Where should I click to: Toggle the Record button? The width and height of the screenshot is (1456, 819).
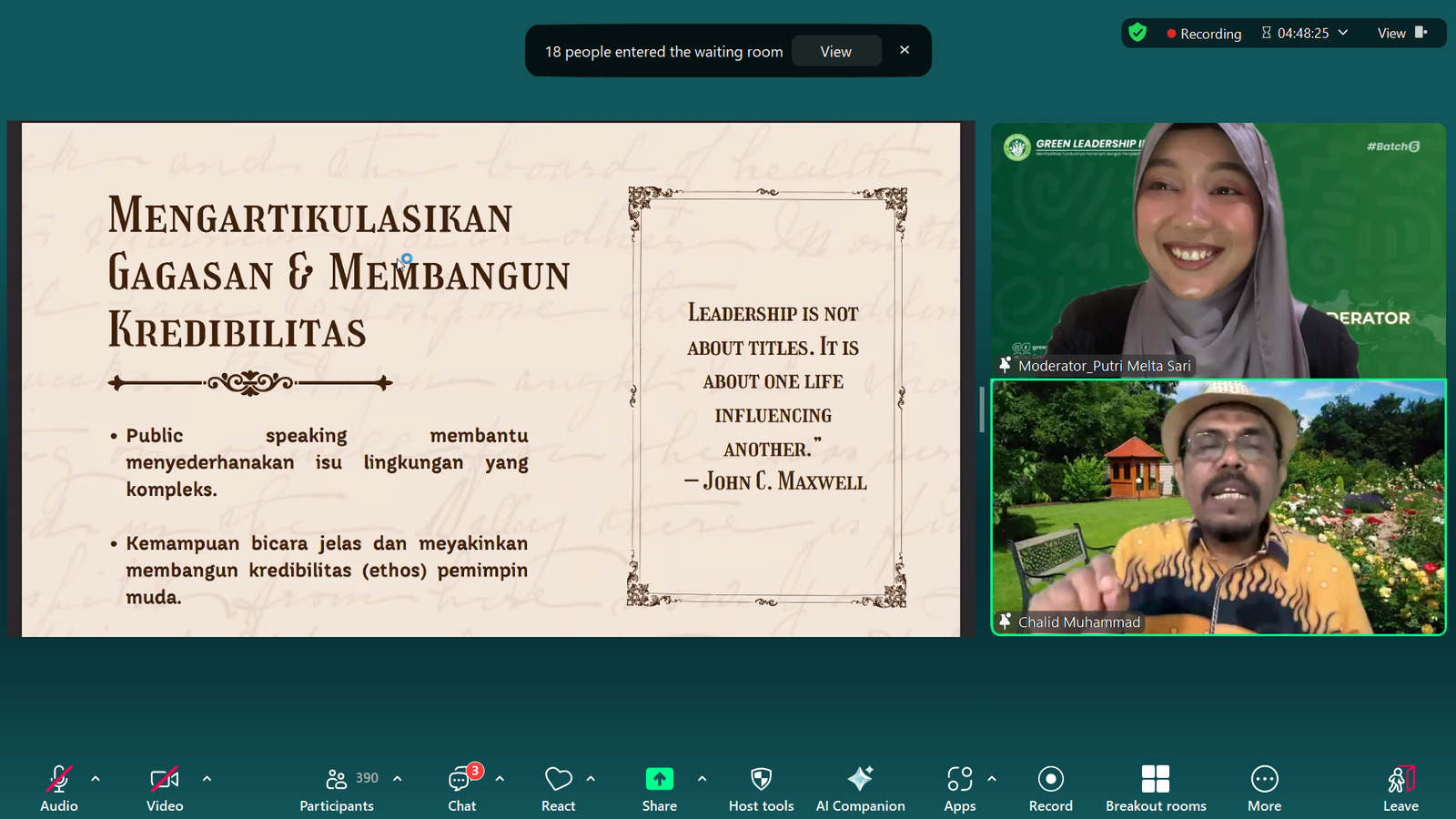(1050, 780)
